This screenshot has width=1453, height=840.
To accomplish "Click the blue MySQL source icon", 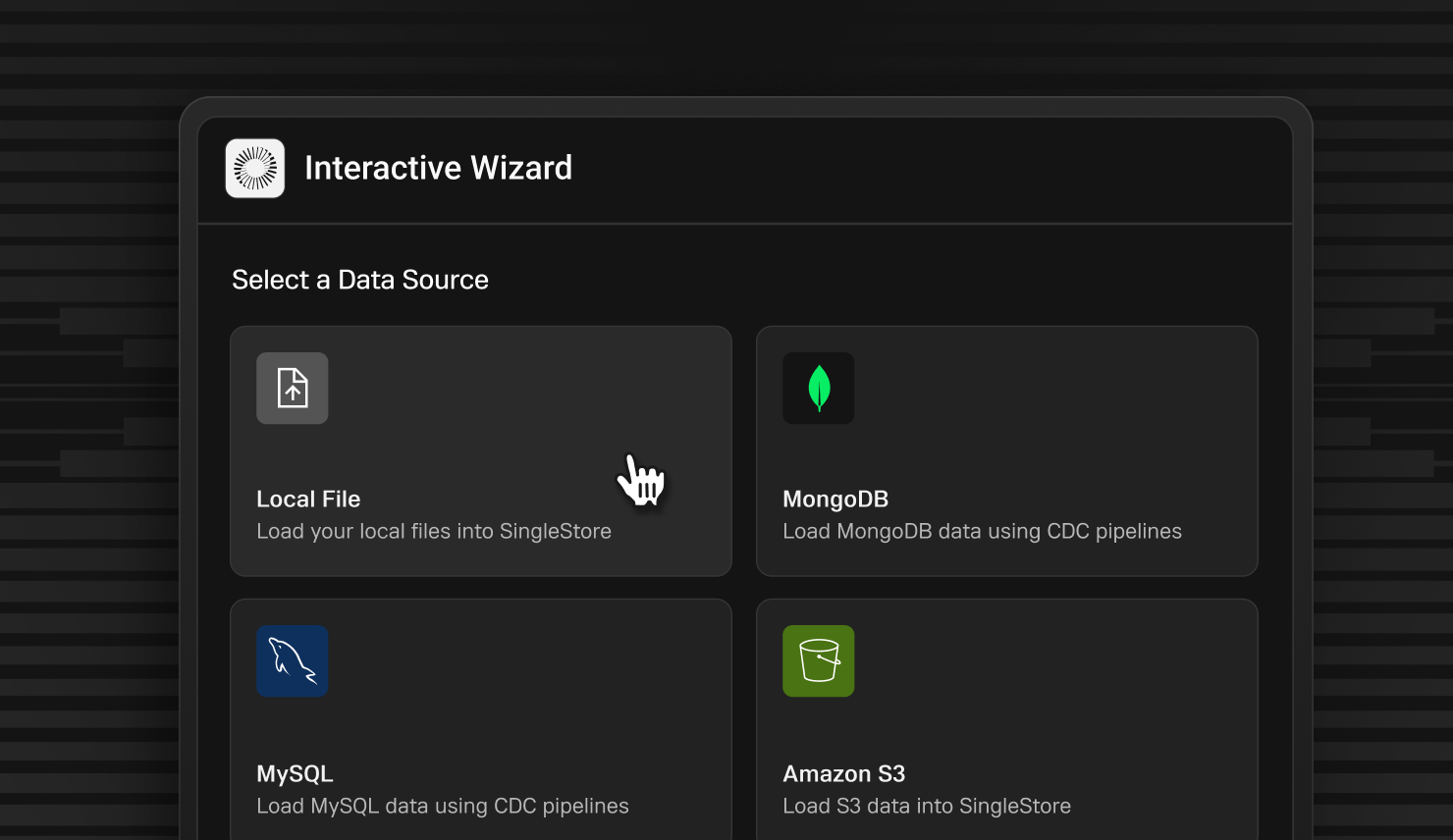I will click(292, 660).
